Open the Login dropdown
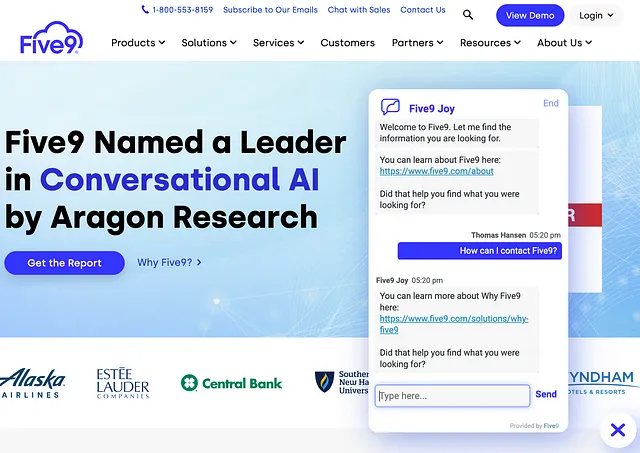640x453 pixels. (596, 16)
